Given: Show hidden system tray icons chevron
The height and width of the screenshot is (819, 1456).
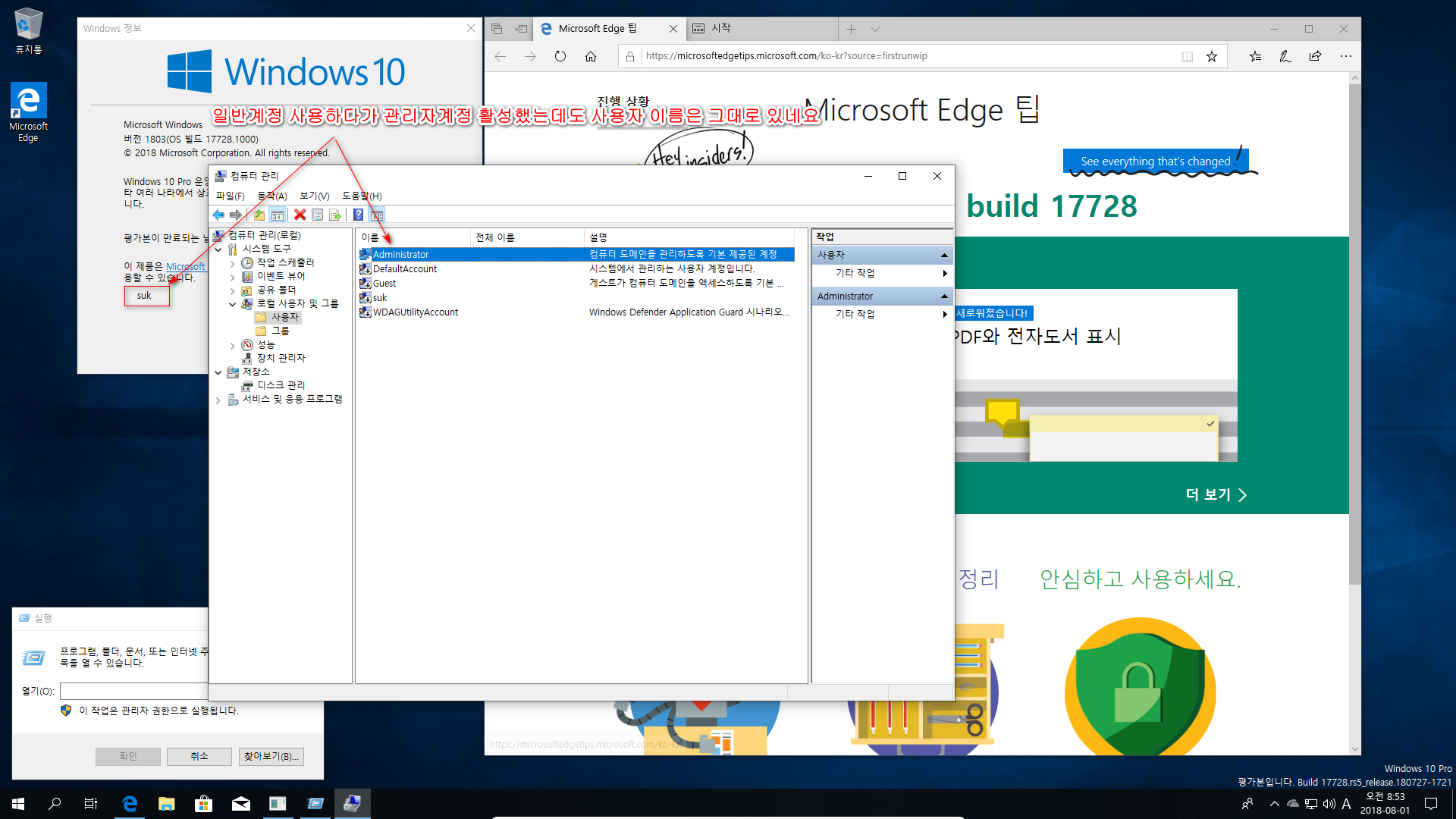Looking at the screenshot, I should tap(1274, 804).
